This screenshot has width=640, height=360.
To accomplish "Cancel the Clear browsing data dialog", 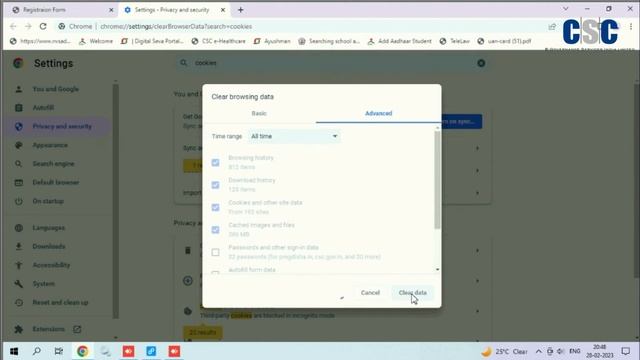I will (x=370, y=293).
